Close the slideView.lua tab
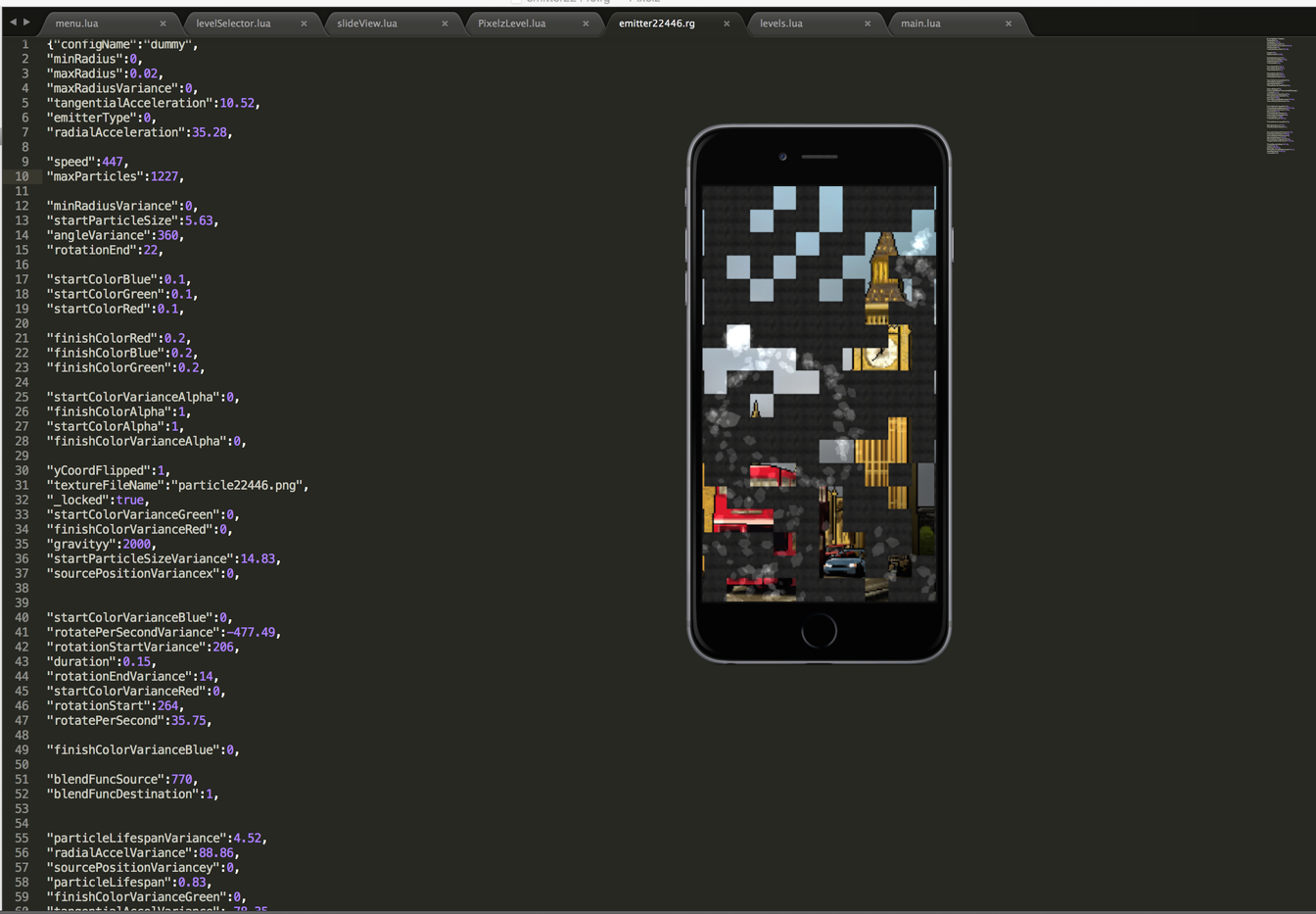1316x914 pixels. coord(445,24)
